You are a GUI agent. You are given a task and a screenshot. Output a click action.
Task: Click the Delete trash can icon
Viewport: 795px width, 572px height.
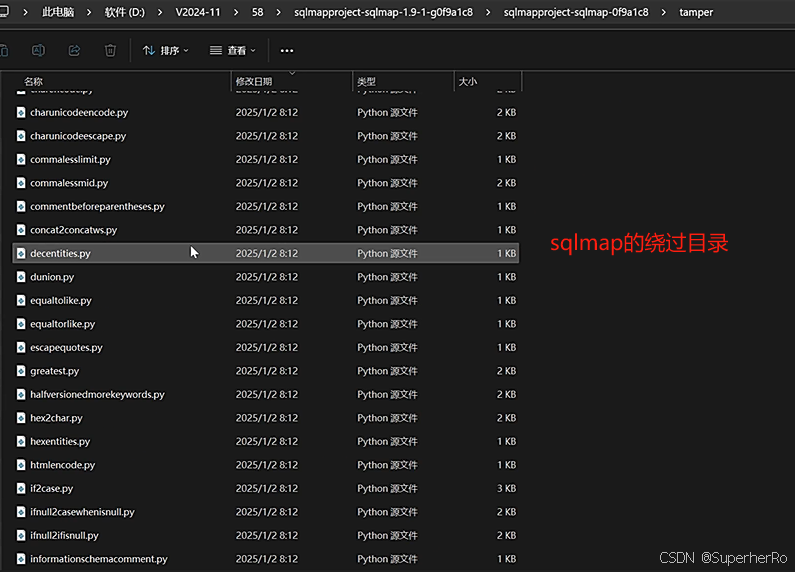[110, 50]
